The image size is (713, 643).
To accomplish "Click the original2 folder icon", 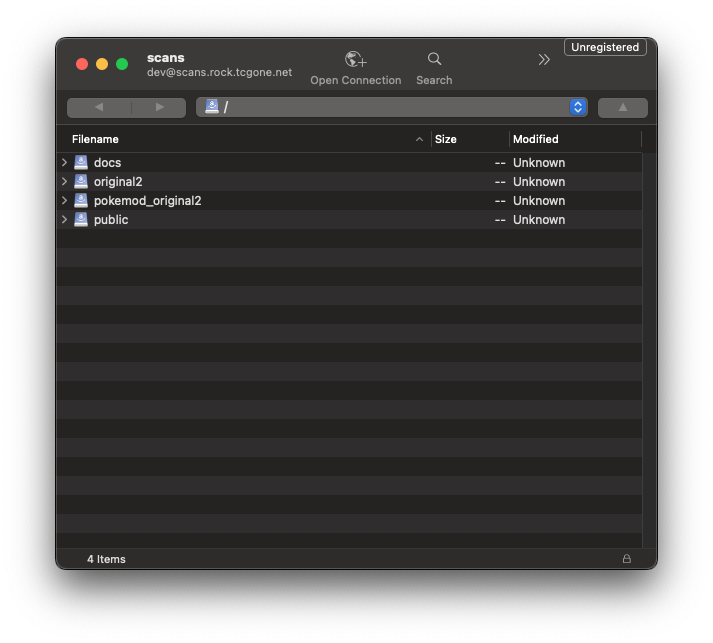I will pyautogui.click(x=81, y=181).
